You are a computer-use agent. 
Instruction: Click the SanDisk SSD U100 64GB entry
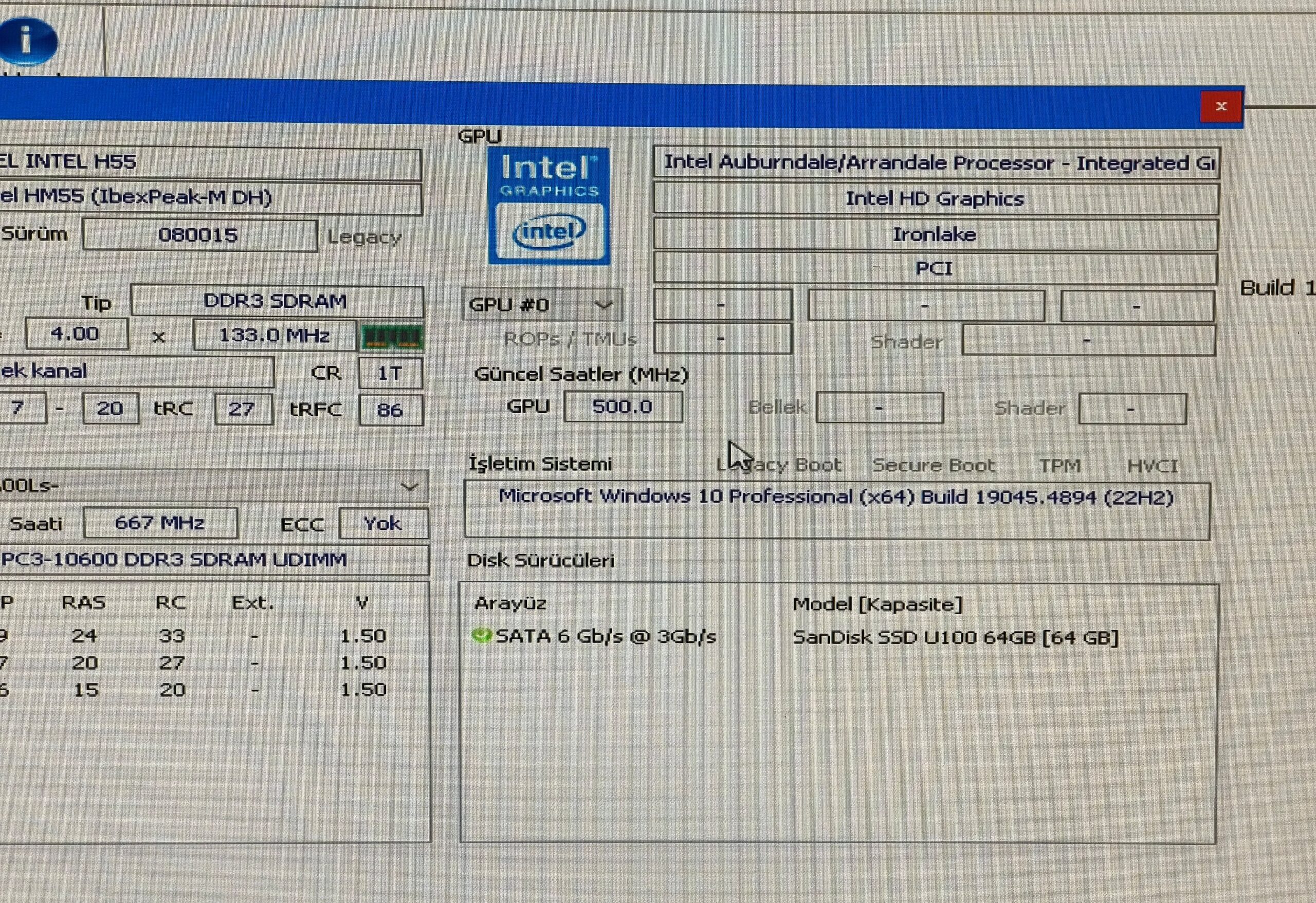coord(955,637)
